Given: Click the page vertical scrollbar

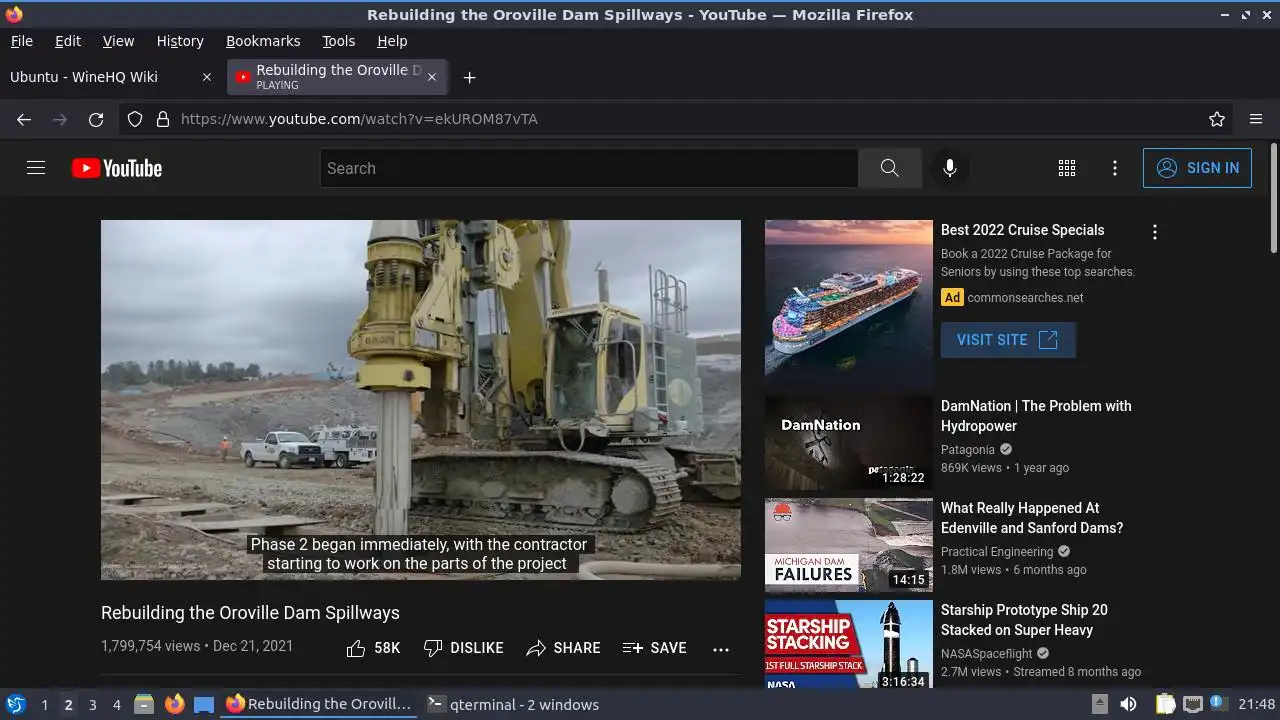Looking at the screenshot, I should [x=1273, y=198].
